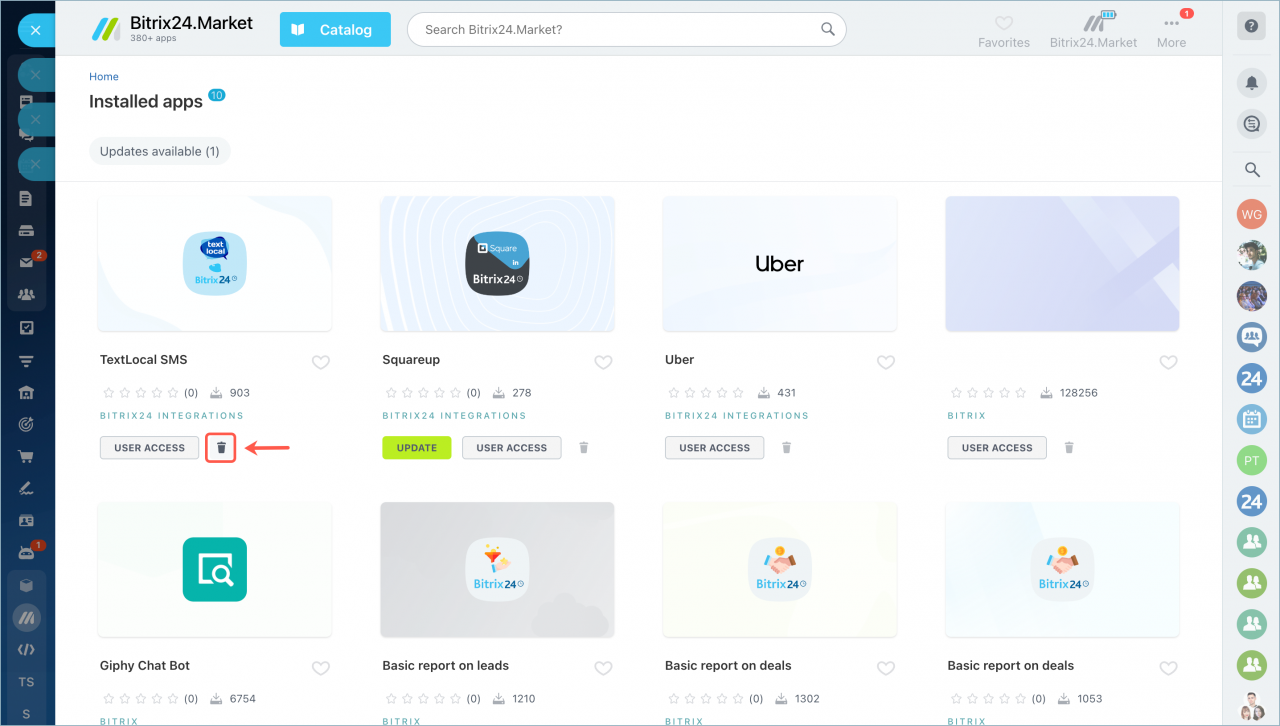This screenshot has width=1280, height=726.
Task: Open Bitrix24.Market menu item in the top bar
Action: coord(1094,31)
